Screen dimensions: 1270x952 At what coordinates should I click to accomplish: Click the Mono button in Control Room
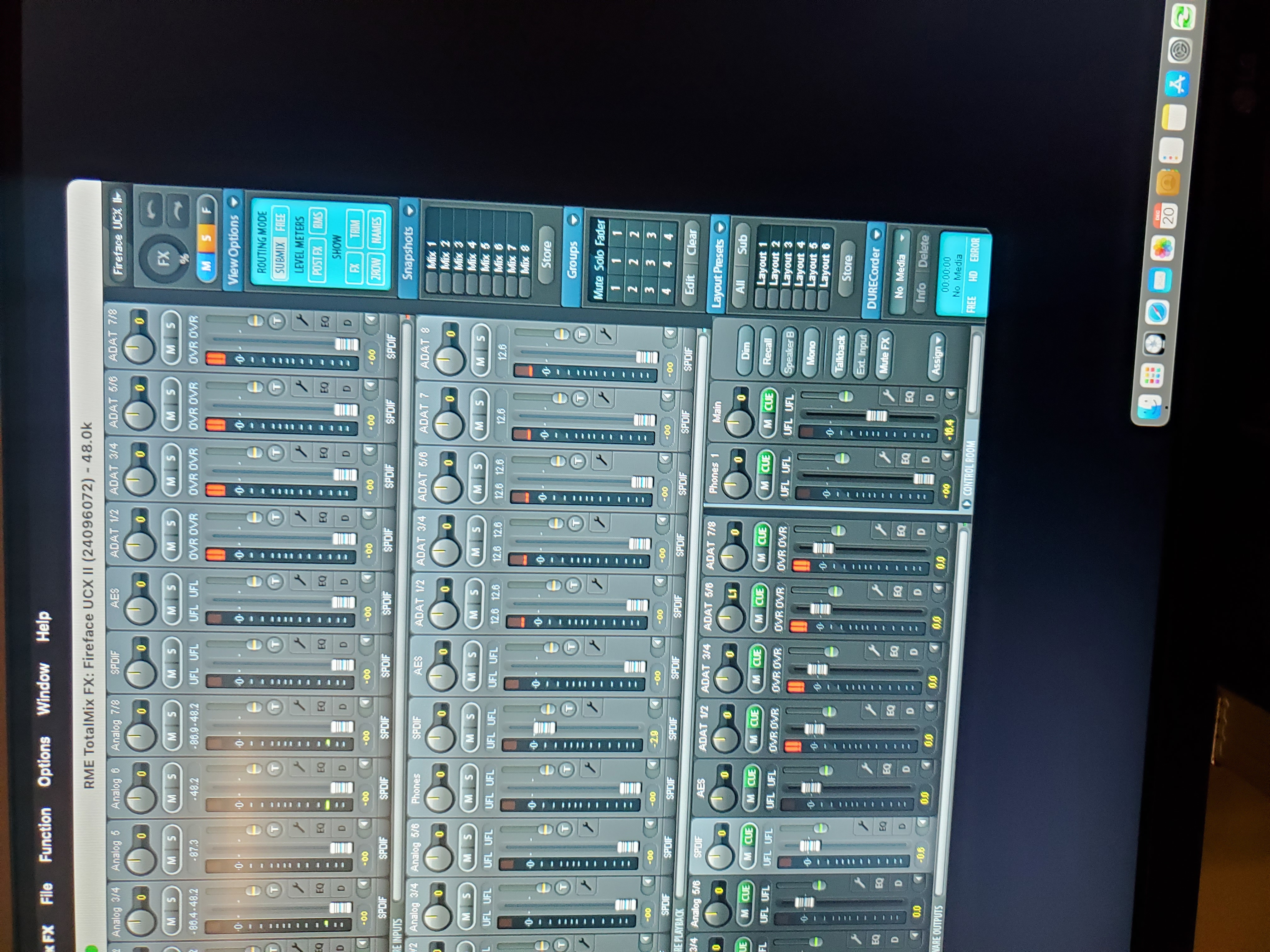(x=811, y=353)
